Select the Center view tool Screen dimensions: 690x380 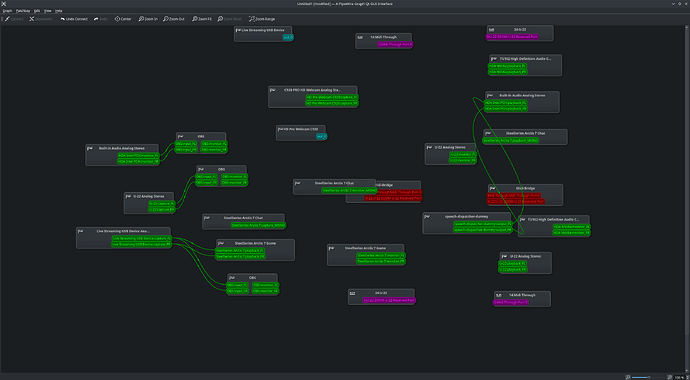pyautogui.click(x=123, y=19)
